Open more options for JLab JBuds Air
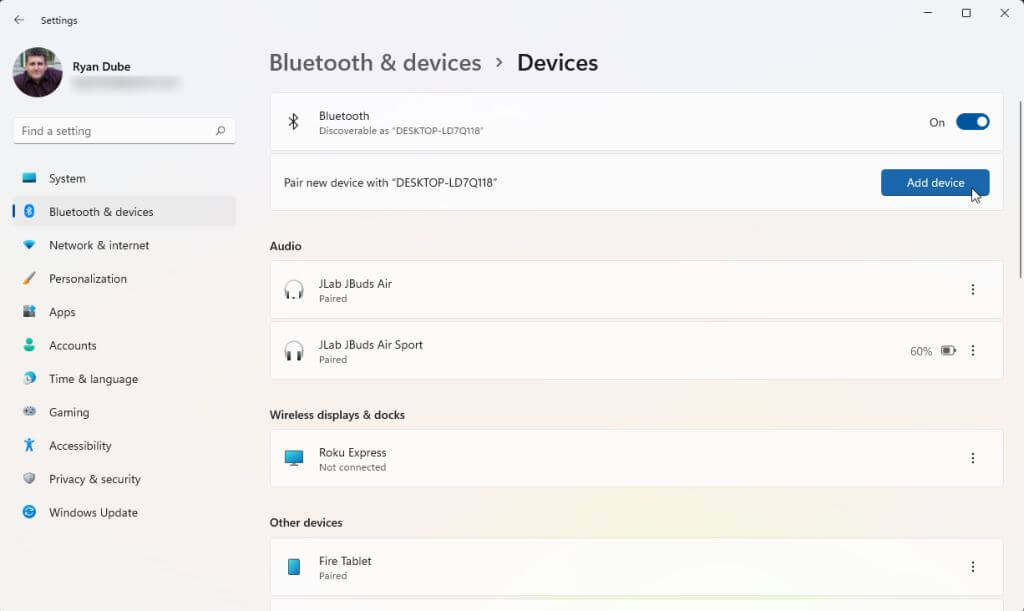The image size is (1024, 611). (x=973, y=290)
